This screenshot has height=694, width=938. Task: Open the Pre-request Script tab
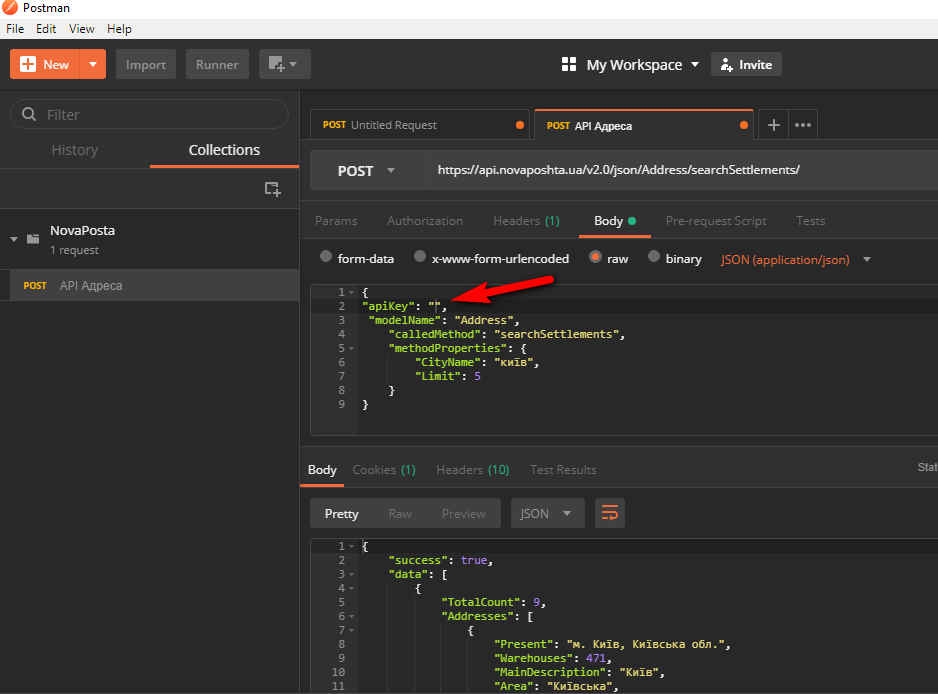[715, 220]
